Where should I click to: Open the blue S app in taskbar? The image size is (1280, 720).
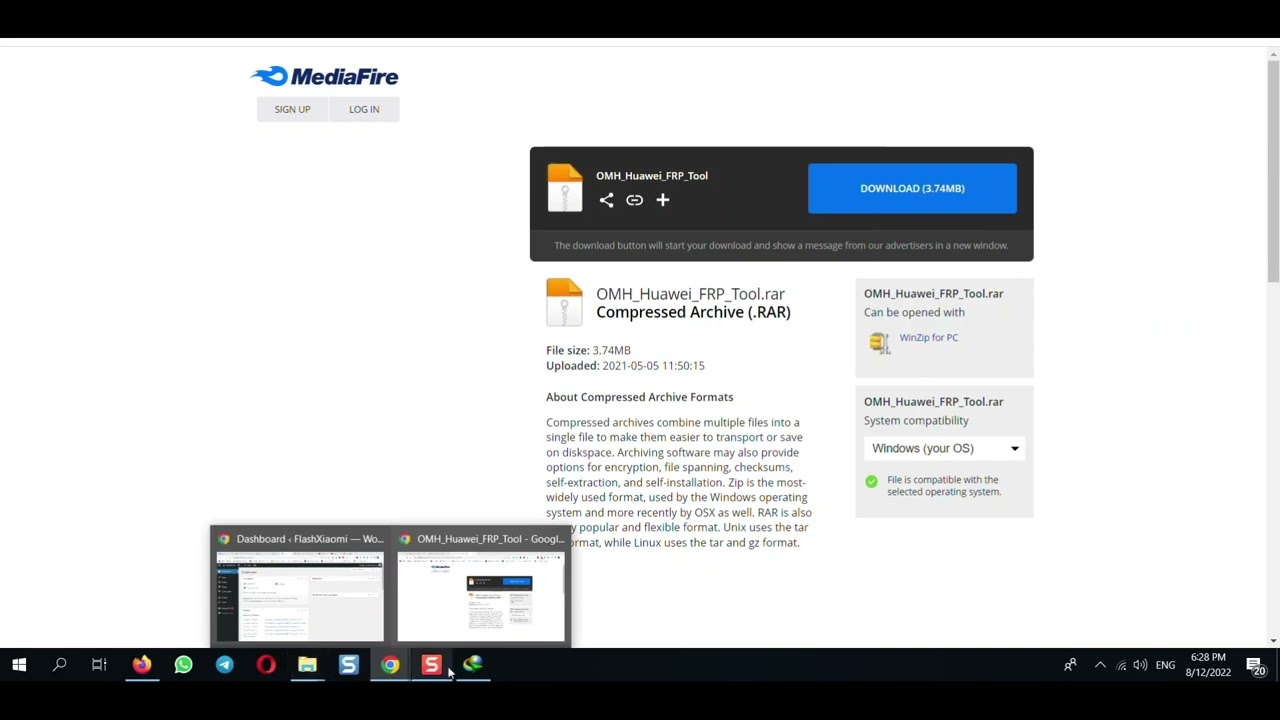pyautogui.click(x=348, y=665)
